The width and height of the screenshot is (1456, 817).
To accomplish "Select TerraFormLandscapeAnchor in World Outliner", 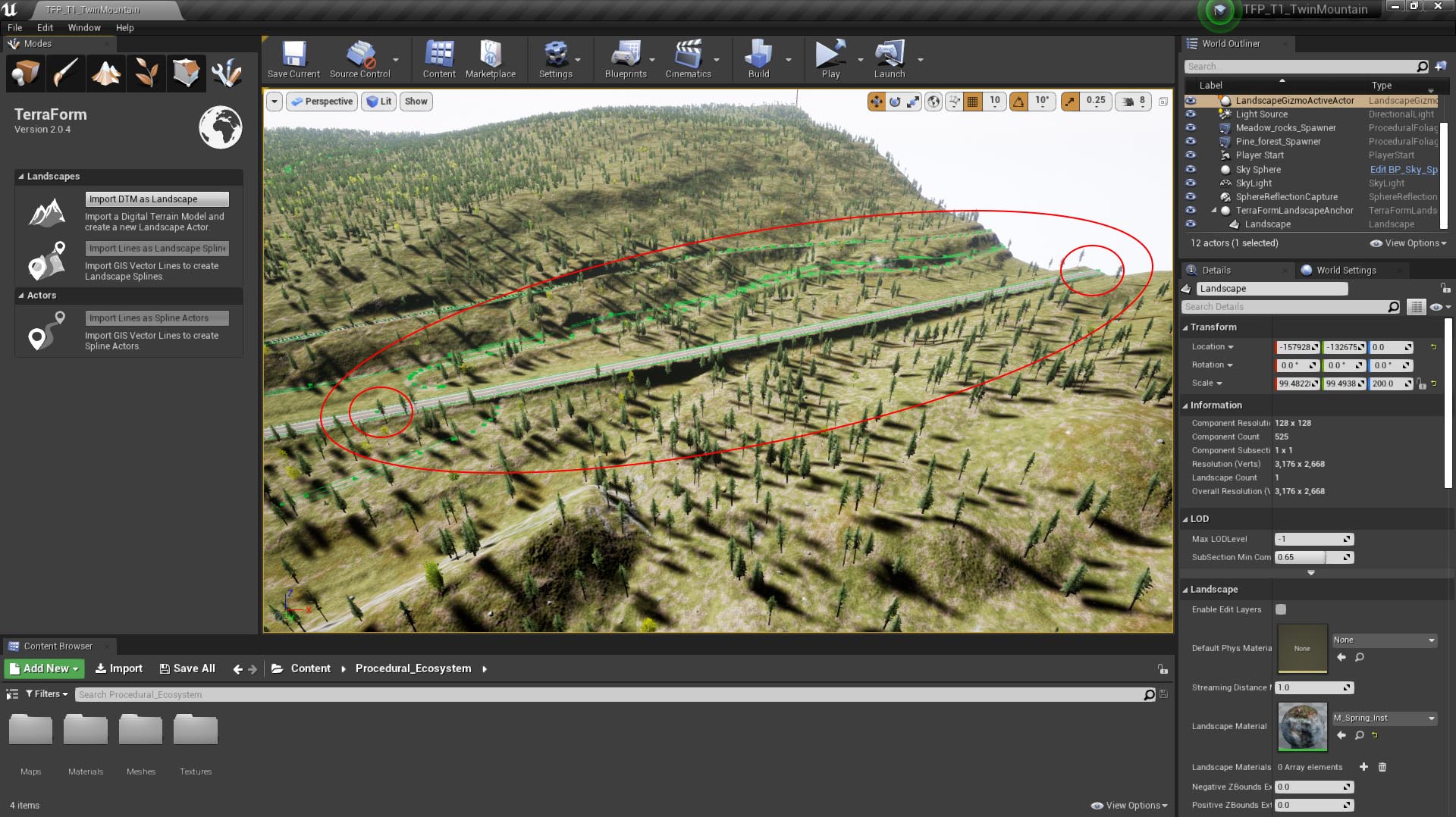I will [1294, 211].
